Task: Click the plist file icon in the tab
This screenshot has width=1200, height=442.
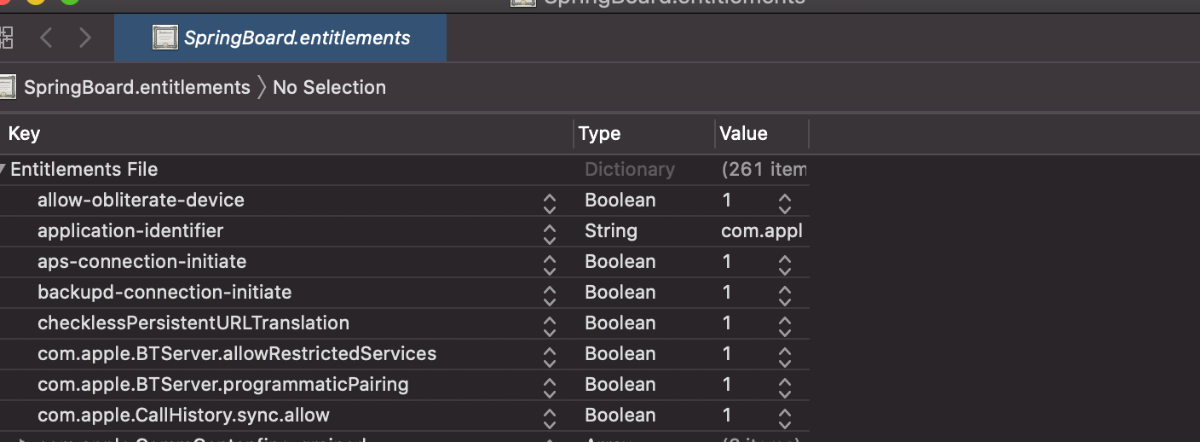Action: click(x=164, y=38)
